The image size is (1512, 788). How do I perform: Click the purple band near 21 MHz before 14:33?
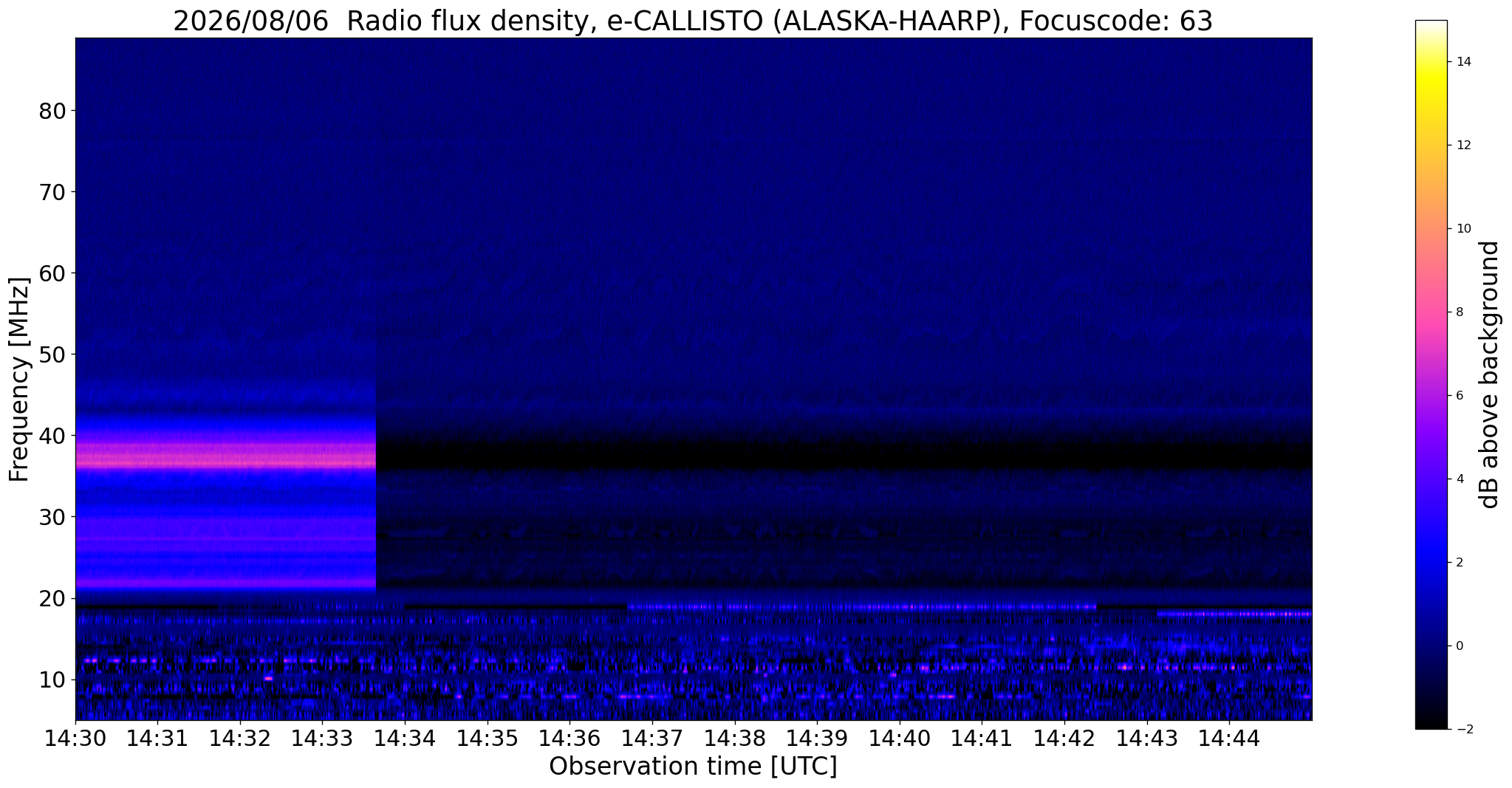pyautogui.click(x=225, y=583)
